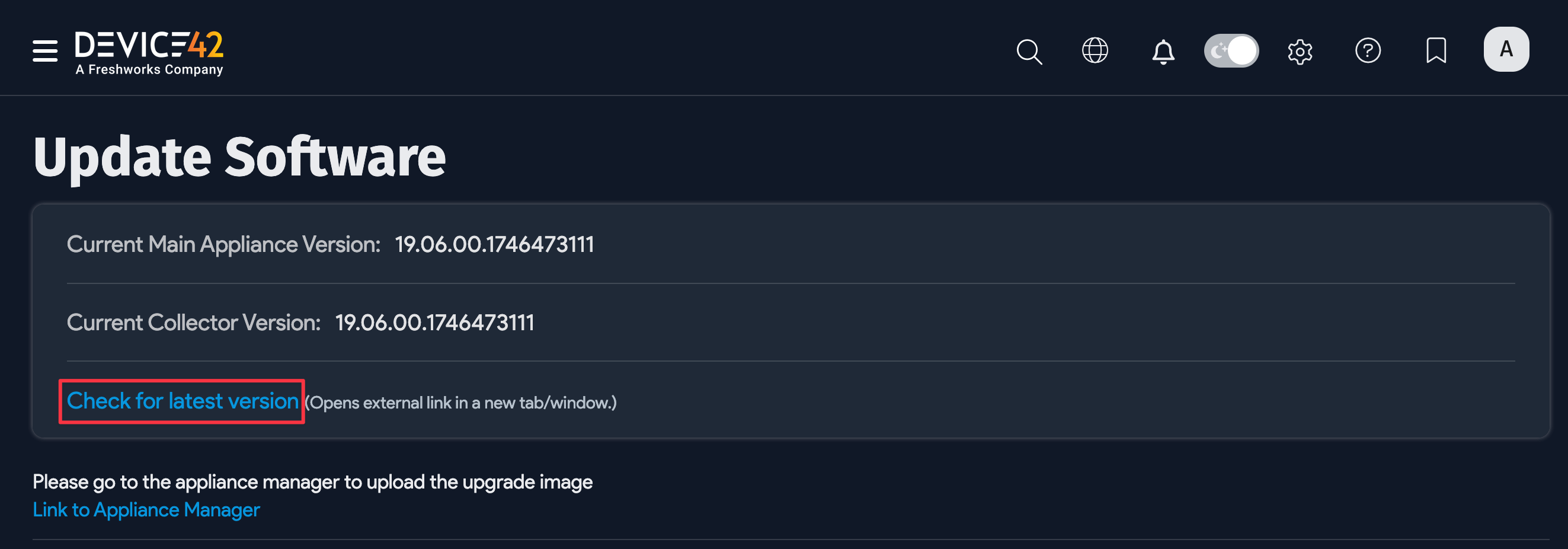This screenshot has height=549, width=1568.
Task: Click the globe language icon
Action: [1095, 50]
